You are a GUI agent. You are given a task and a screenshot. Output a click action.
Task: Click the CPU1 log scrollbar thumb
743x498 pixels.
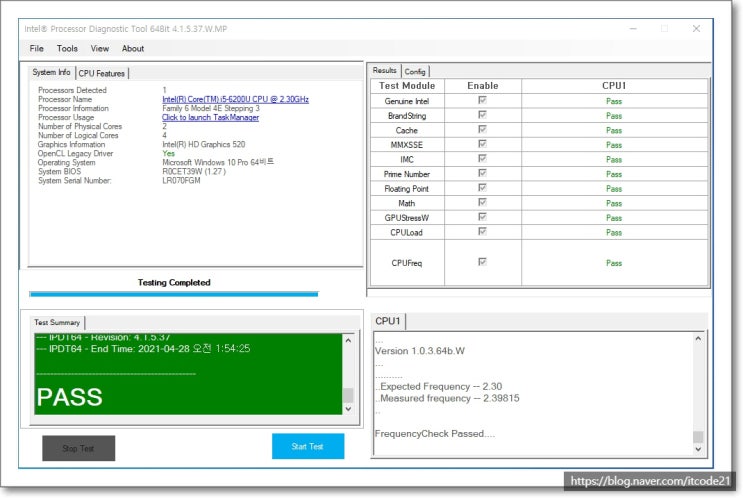coord(698,436)
